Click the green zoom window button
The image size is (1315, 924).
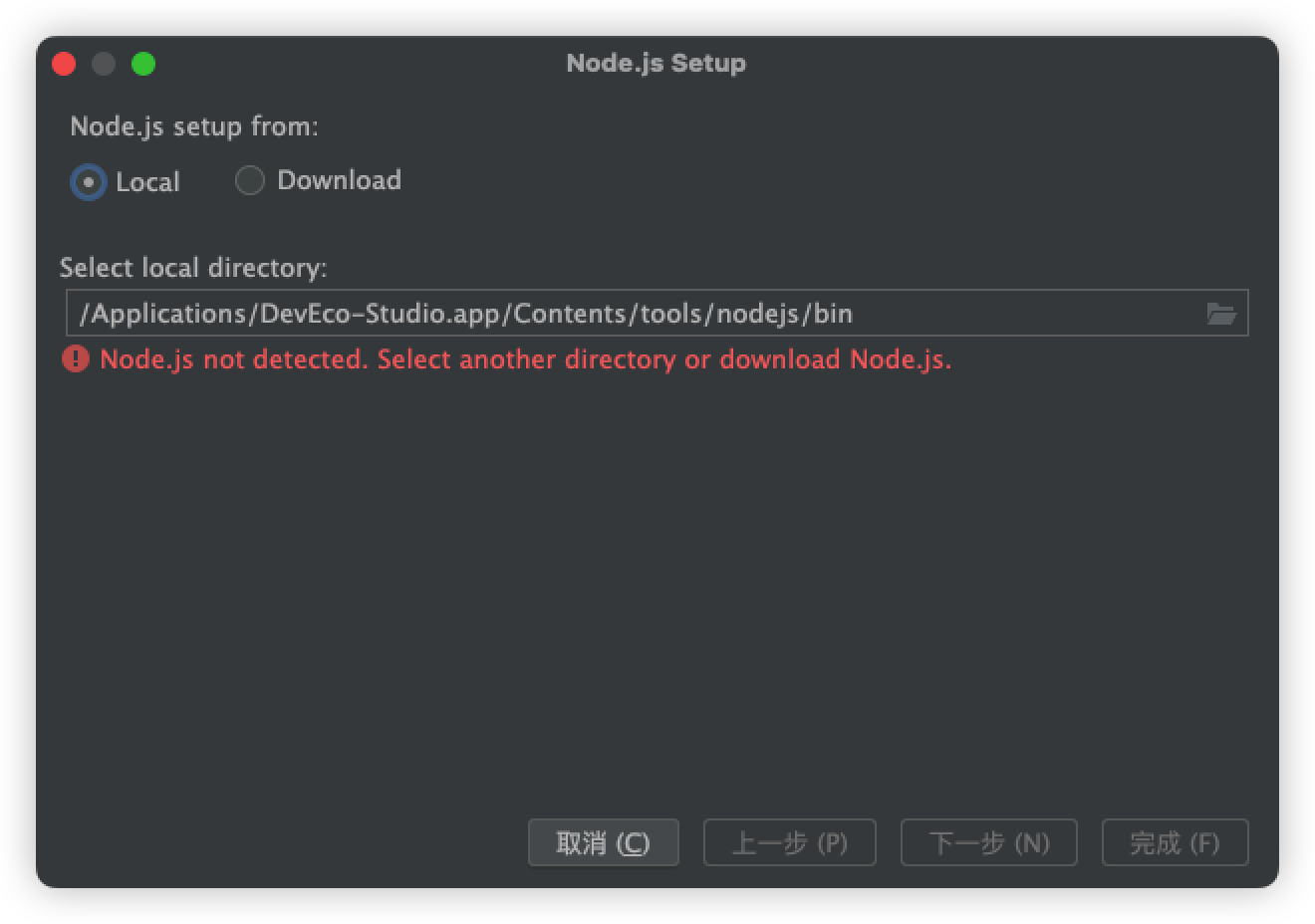[143, 64]
